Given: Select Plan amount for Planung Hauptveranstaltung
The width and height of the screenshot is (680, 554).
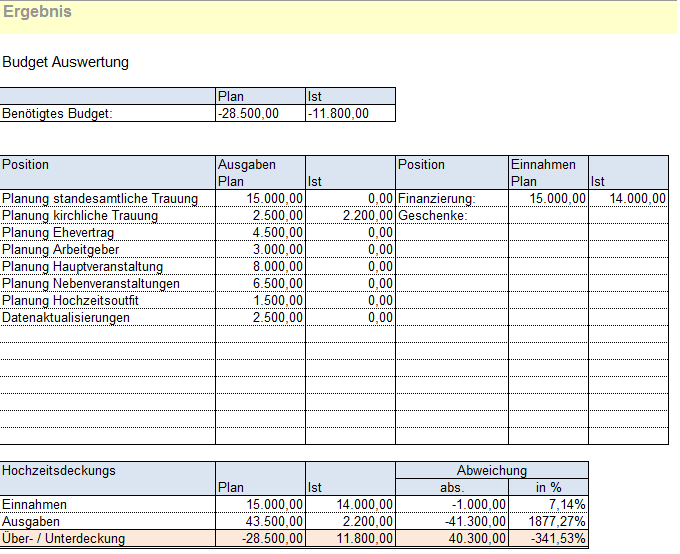Looking at the screenshot, I should pos(260,267).
